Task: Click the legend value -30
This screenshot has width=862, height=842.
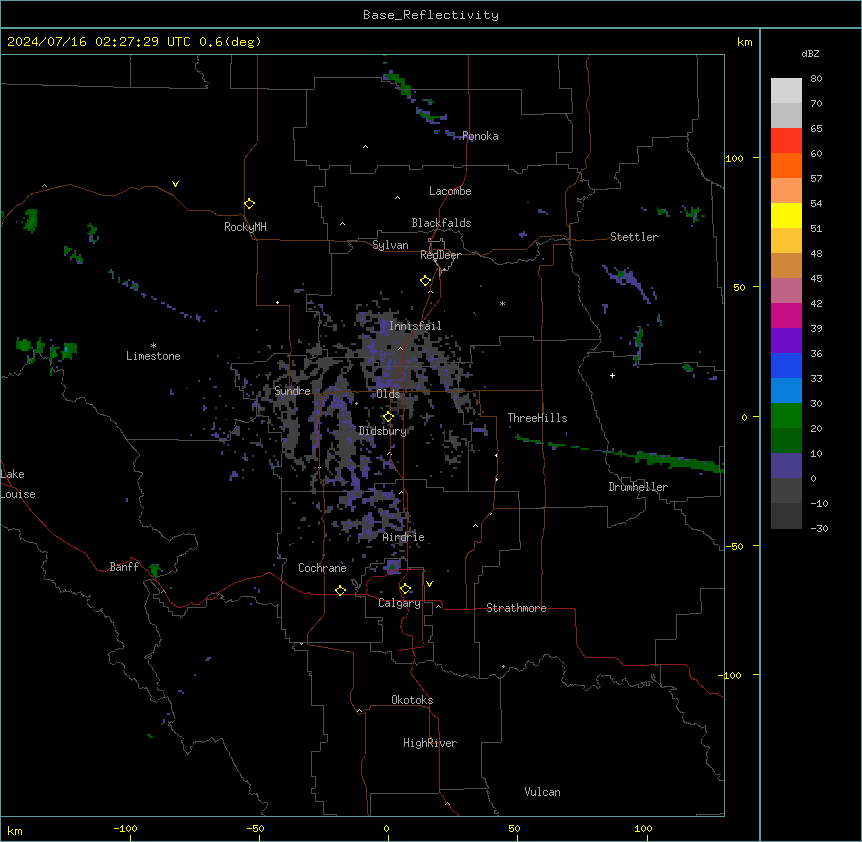Action: [x=819, y=529]
